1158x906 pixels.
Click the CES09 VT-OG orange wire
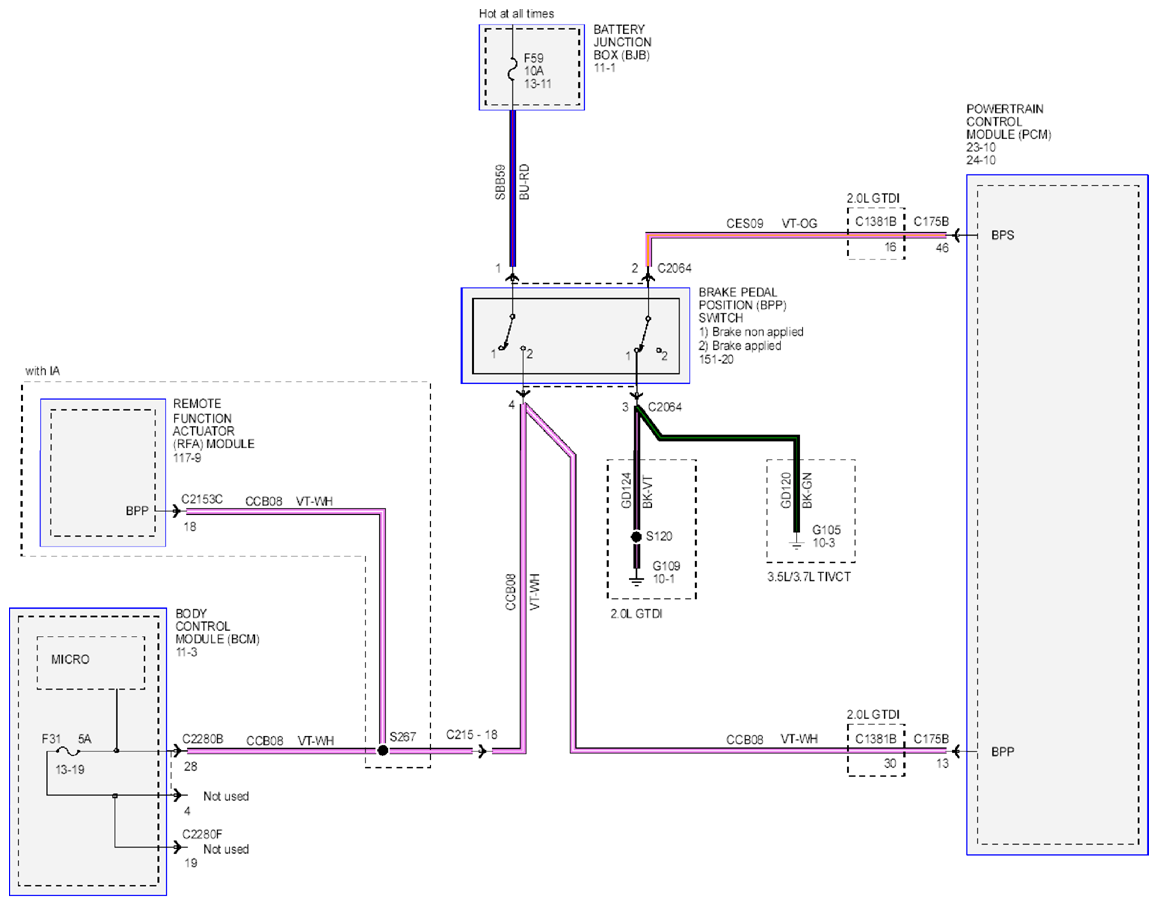(x=798, y=236)
